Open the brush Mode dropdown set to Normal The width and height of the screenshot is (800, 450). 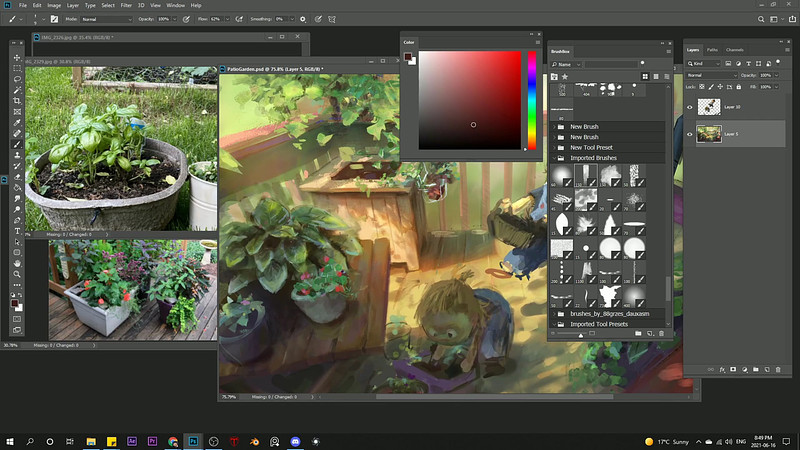click(107, 19)
